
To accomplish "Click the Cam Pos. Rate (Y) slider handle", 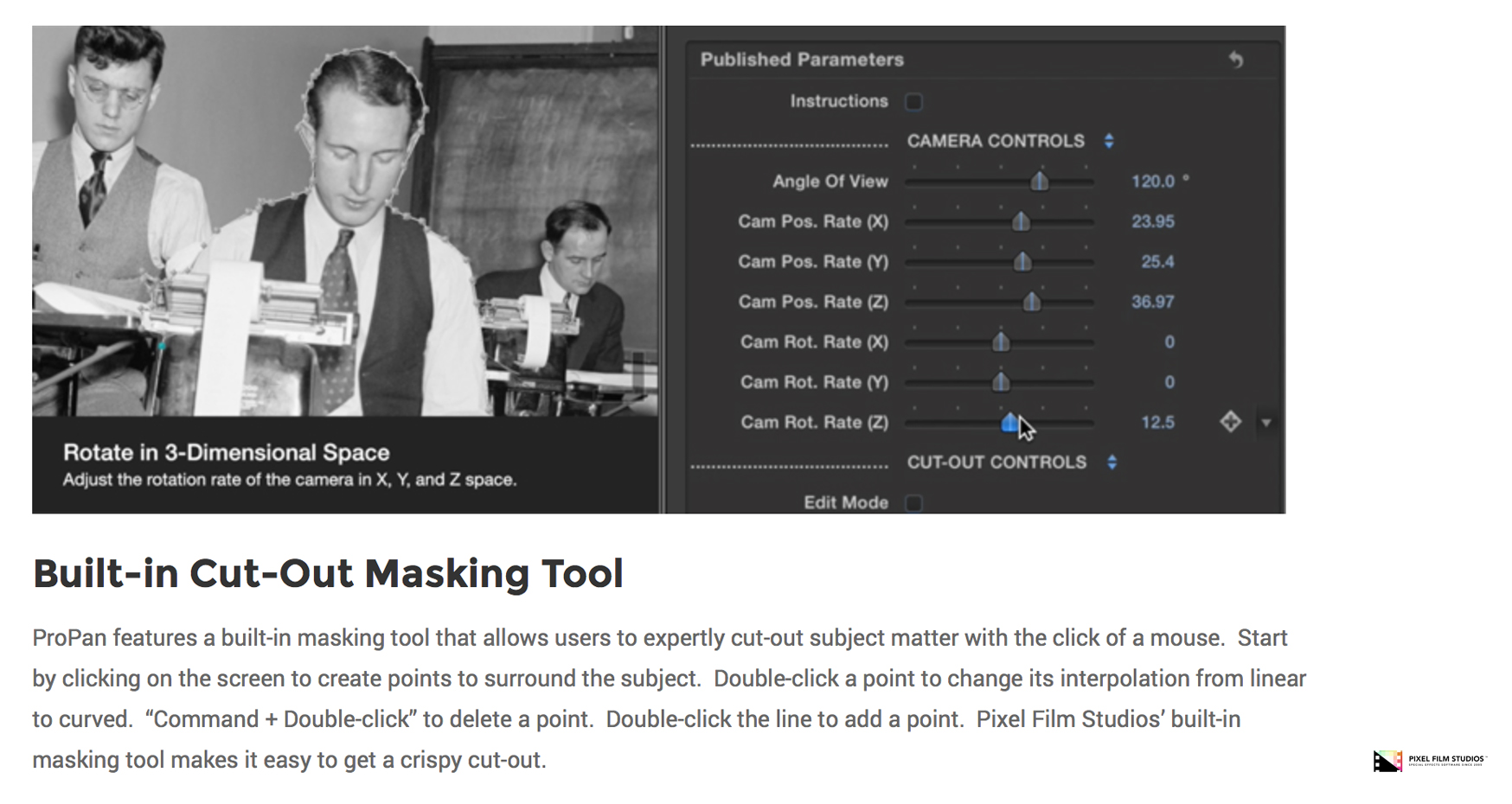I will coord(1022,262).
